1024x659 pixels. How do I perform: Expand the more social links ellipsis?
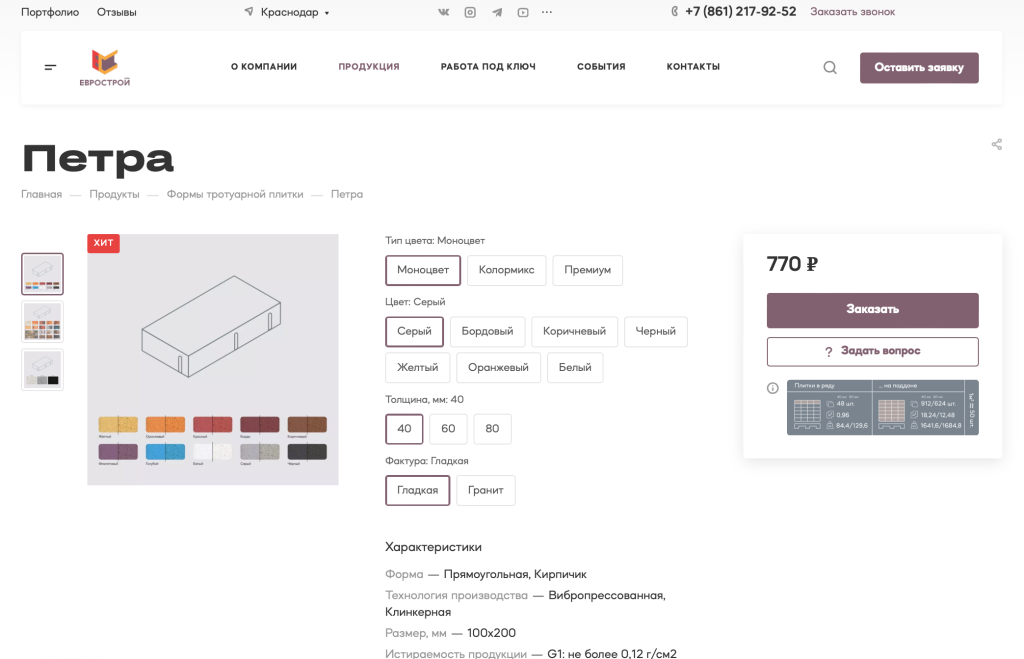coord(546,12)
